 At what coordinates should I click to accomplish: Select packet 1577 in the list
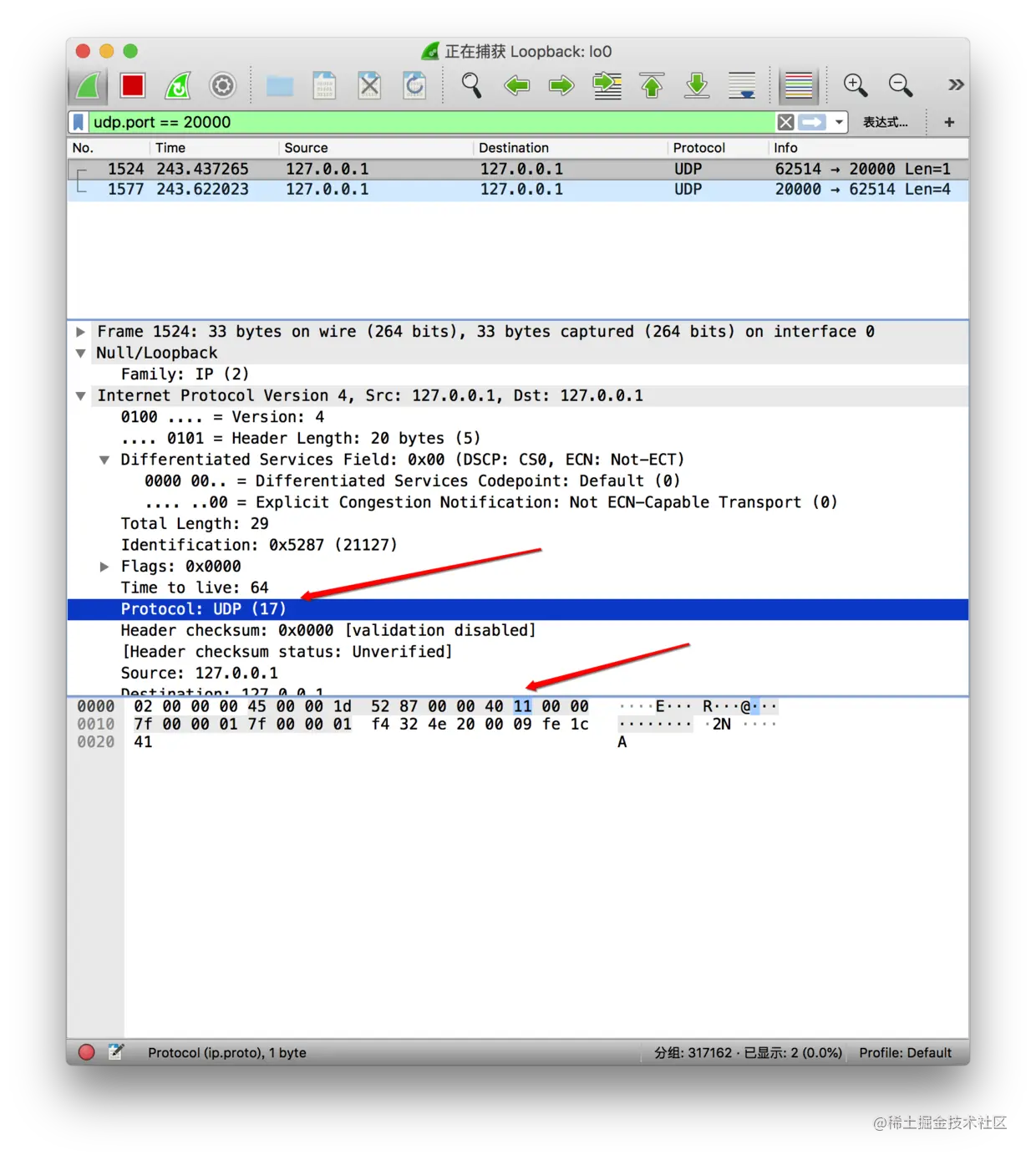click(518, 190)
